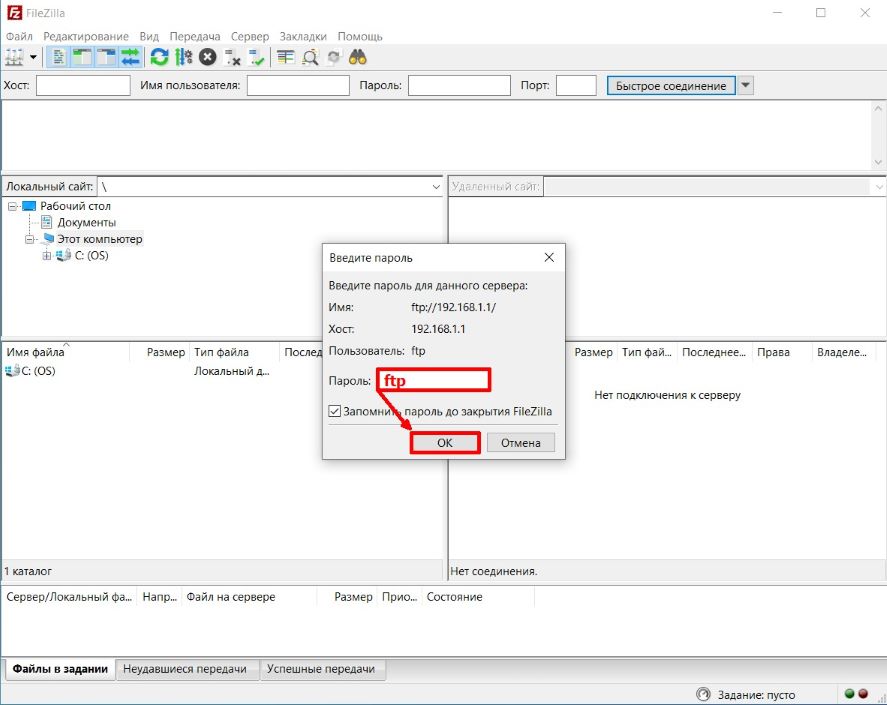Viewport: 887px width, 705px height.
Task: Switch to the Успешные передачи tab
Action: pos(320,669)
